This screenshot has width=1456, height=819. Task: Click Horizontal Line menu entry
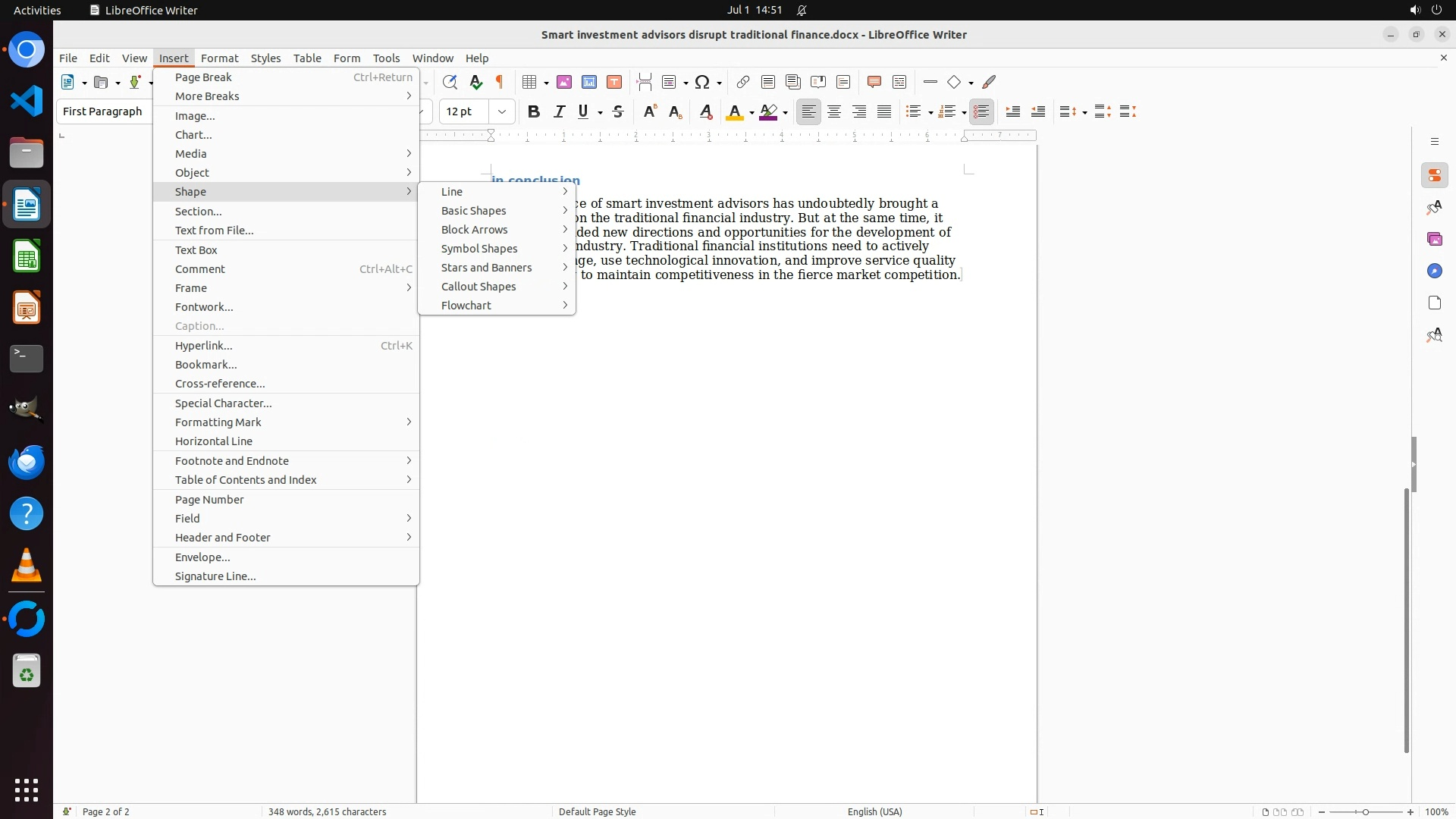point(214,441)
